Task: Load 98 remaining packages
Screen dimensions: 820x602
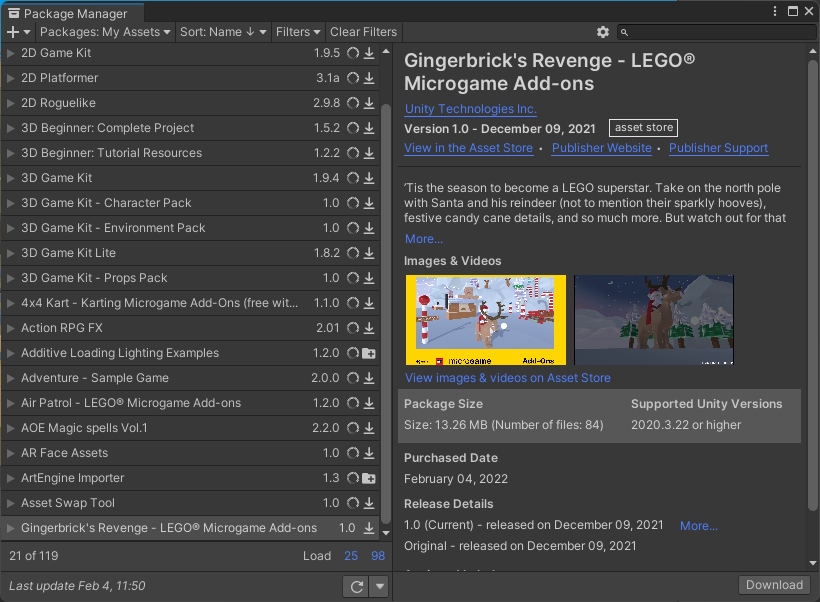Action: [378, 556]
